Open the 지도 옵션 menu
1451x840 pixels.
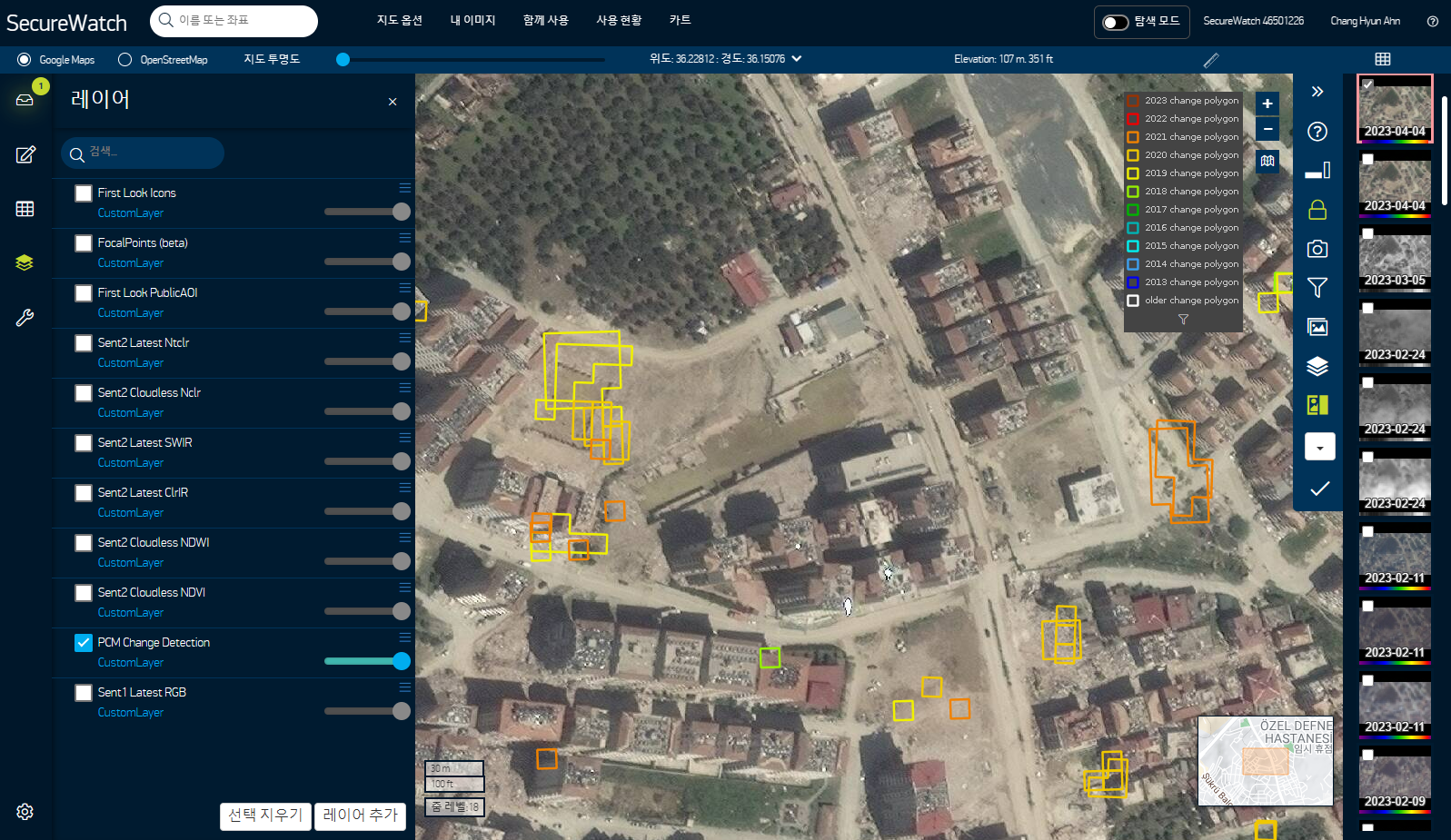(x=400, y=20)
